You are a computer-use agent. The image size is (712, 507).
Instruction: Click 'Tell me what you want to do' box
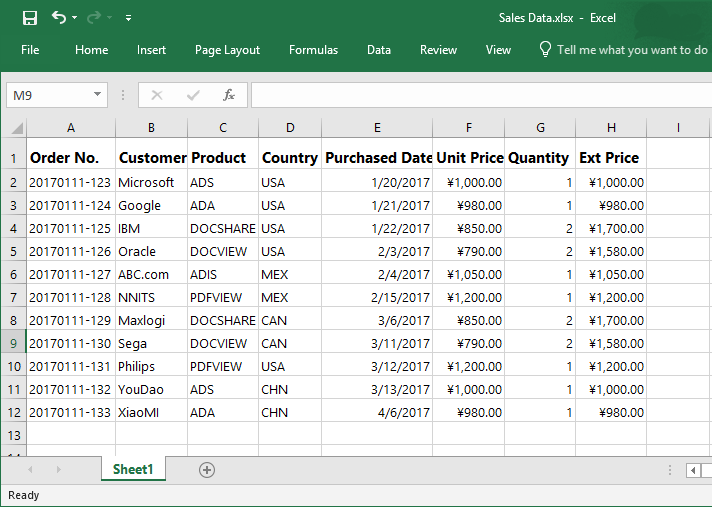(x=632, y=49)
